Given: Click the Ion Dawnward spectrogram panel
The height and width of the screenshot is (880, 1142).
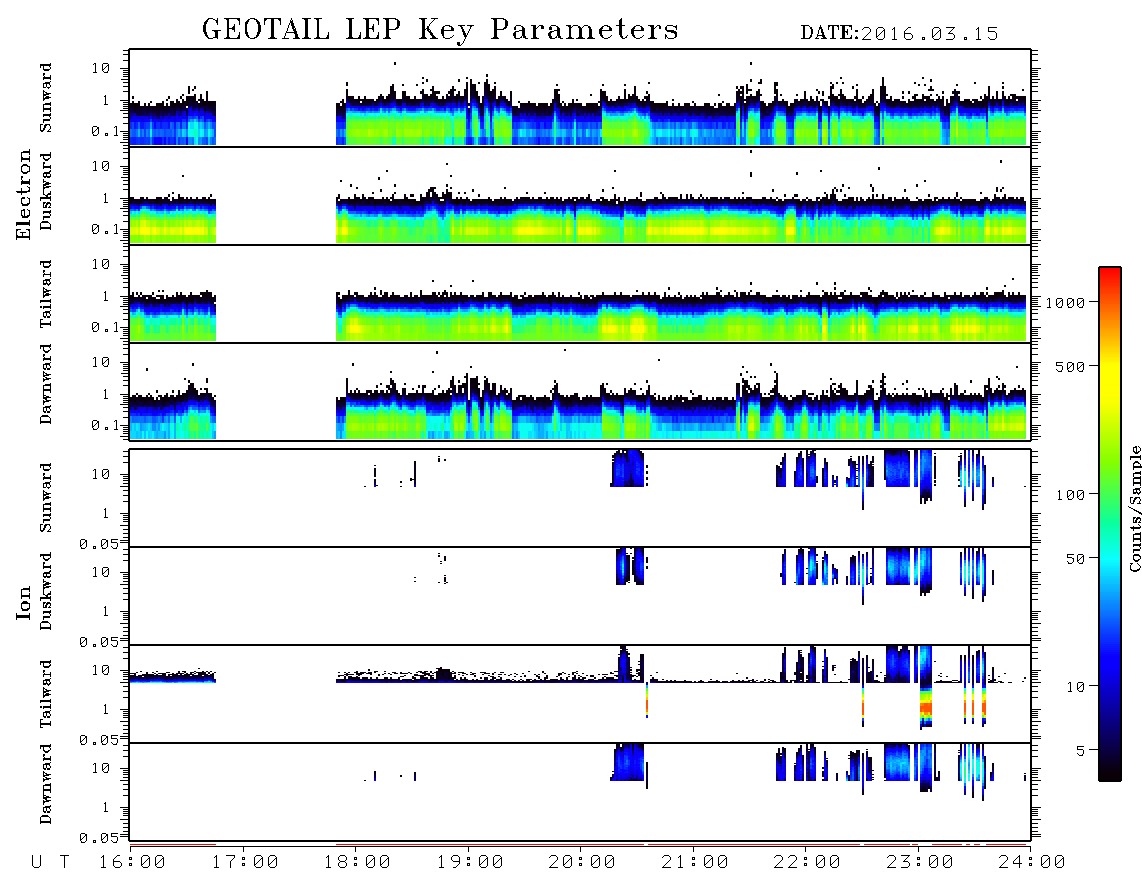Looking at the screenshot, I should 580,792.
